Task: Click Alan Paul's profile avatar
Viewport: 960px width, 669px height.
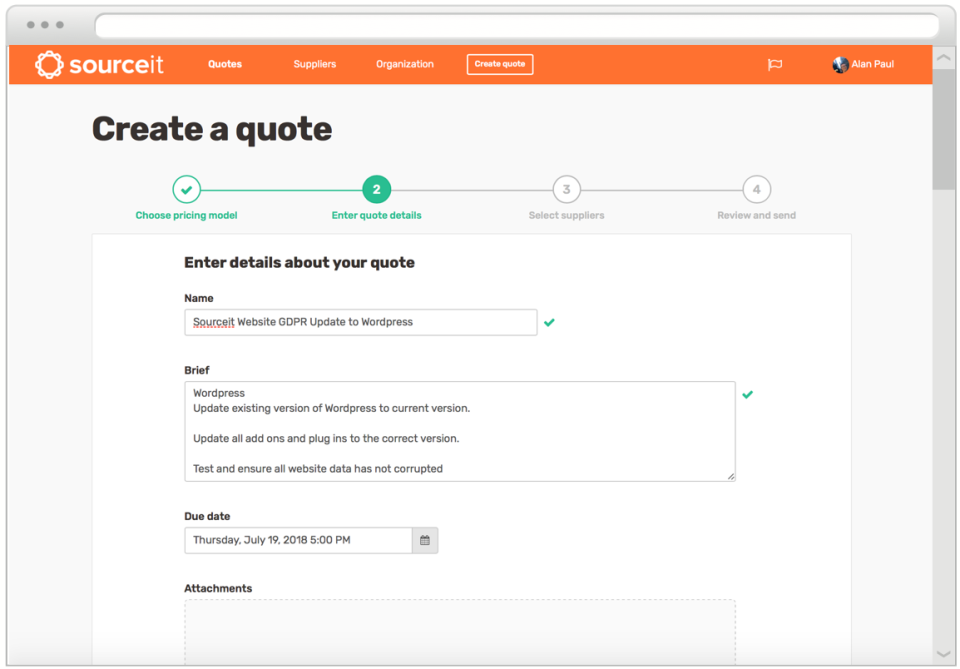Action: tap(840, 64)
